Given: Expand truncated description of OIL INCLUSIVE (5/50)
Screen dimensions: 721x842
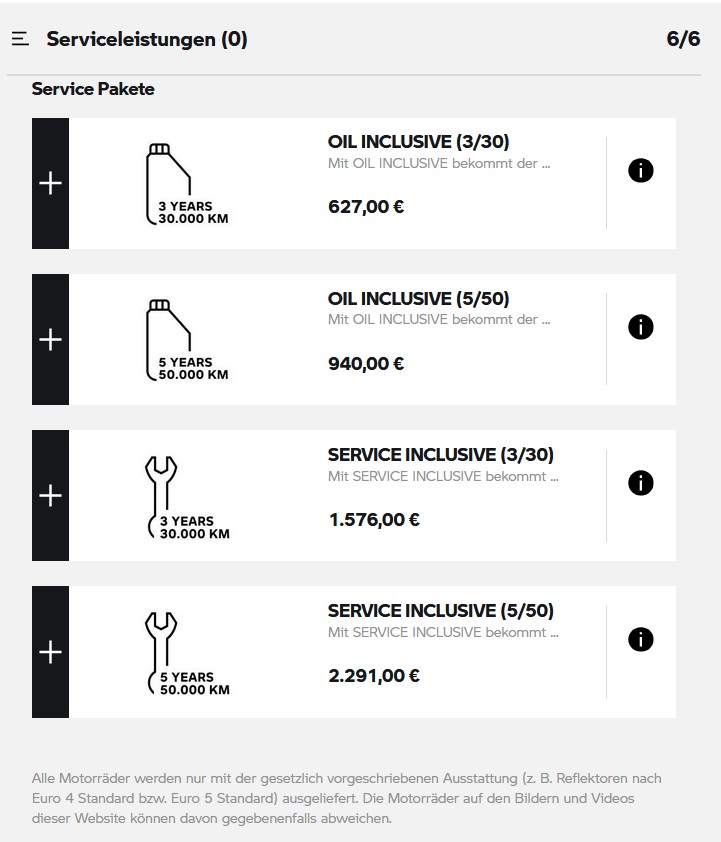Looking at the screenshot, I should pos(439,320).
